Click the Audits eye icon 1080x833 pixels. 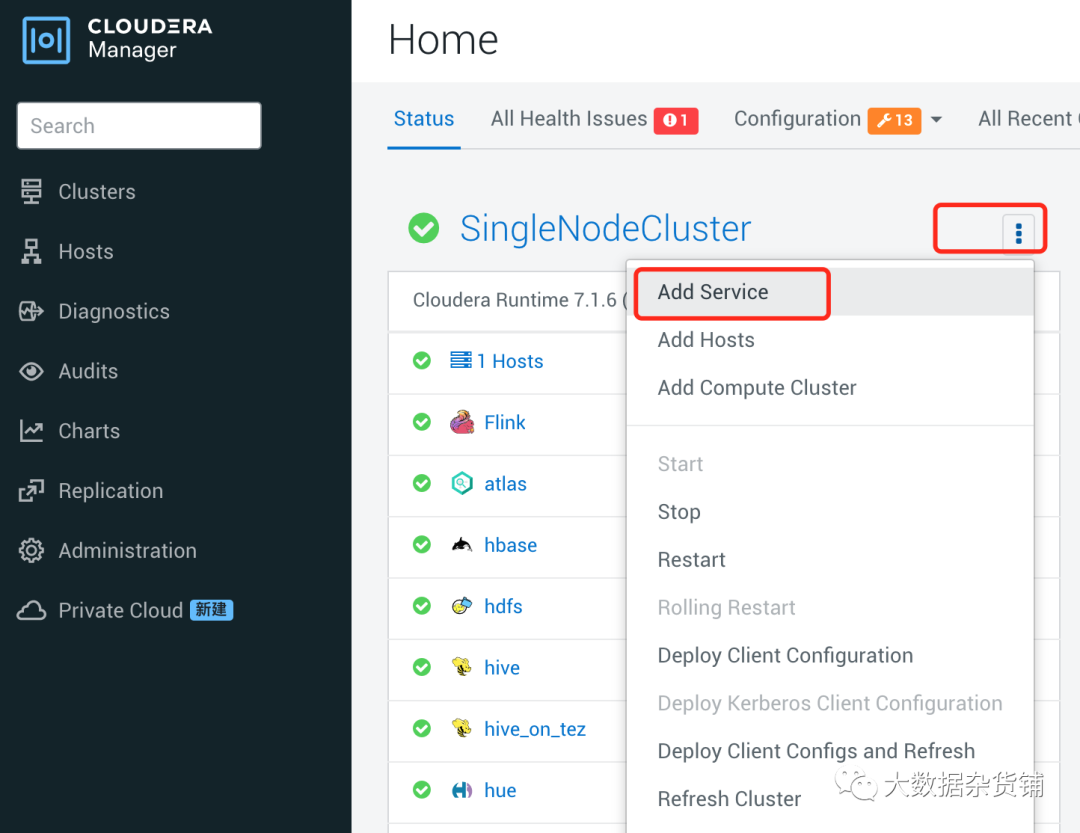click(x=32, y=371)
